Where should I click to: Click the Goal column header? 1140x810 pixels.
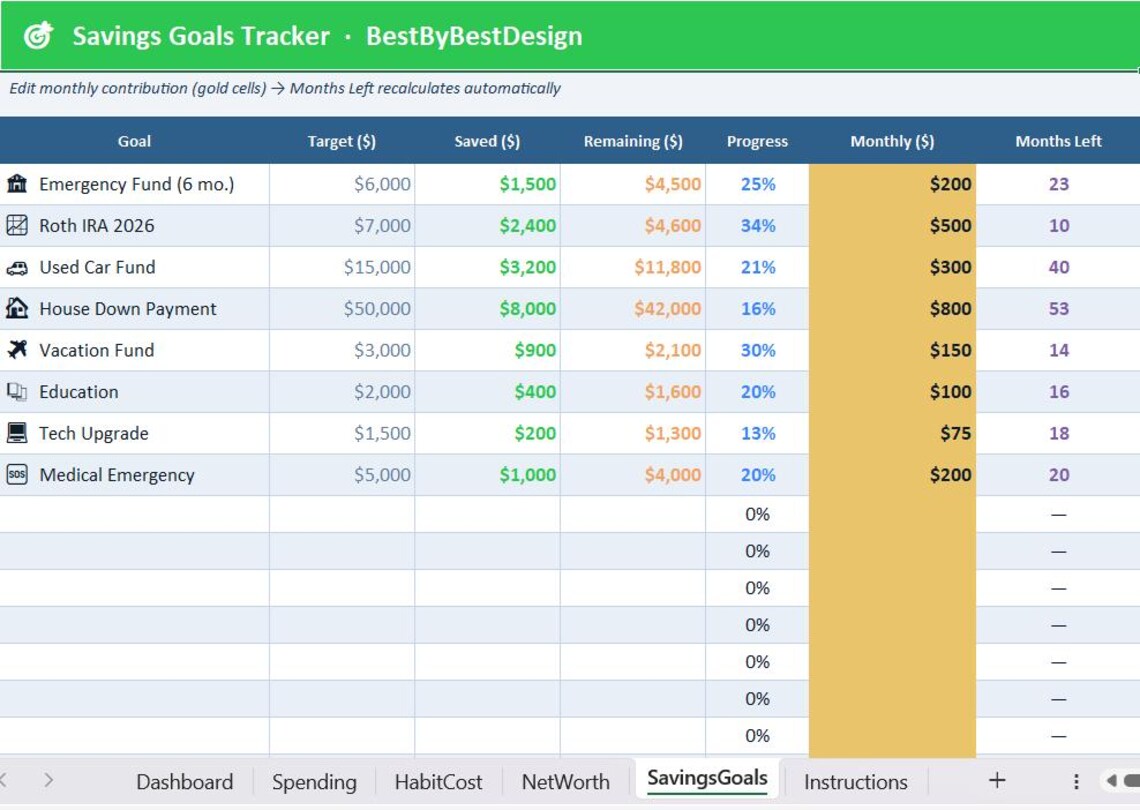point(135,141)
